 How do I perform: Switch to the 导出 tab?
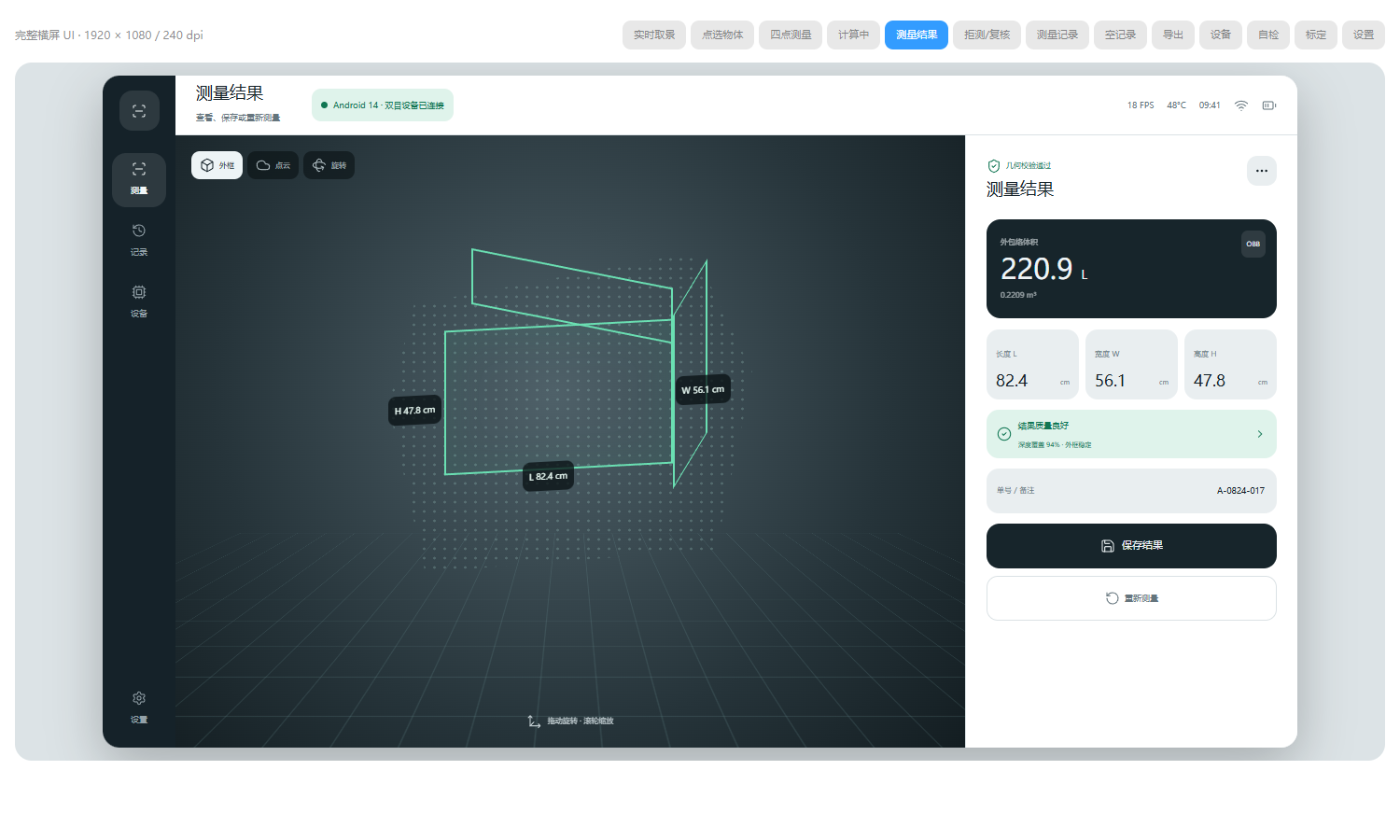[1173, 35]
